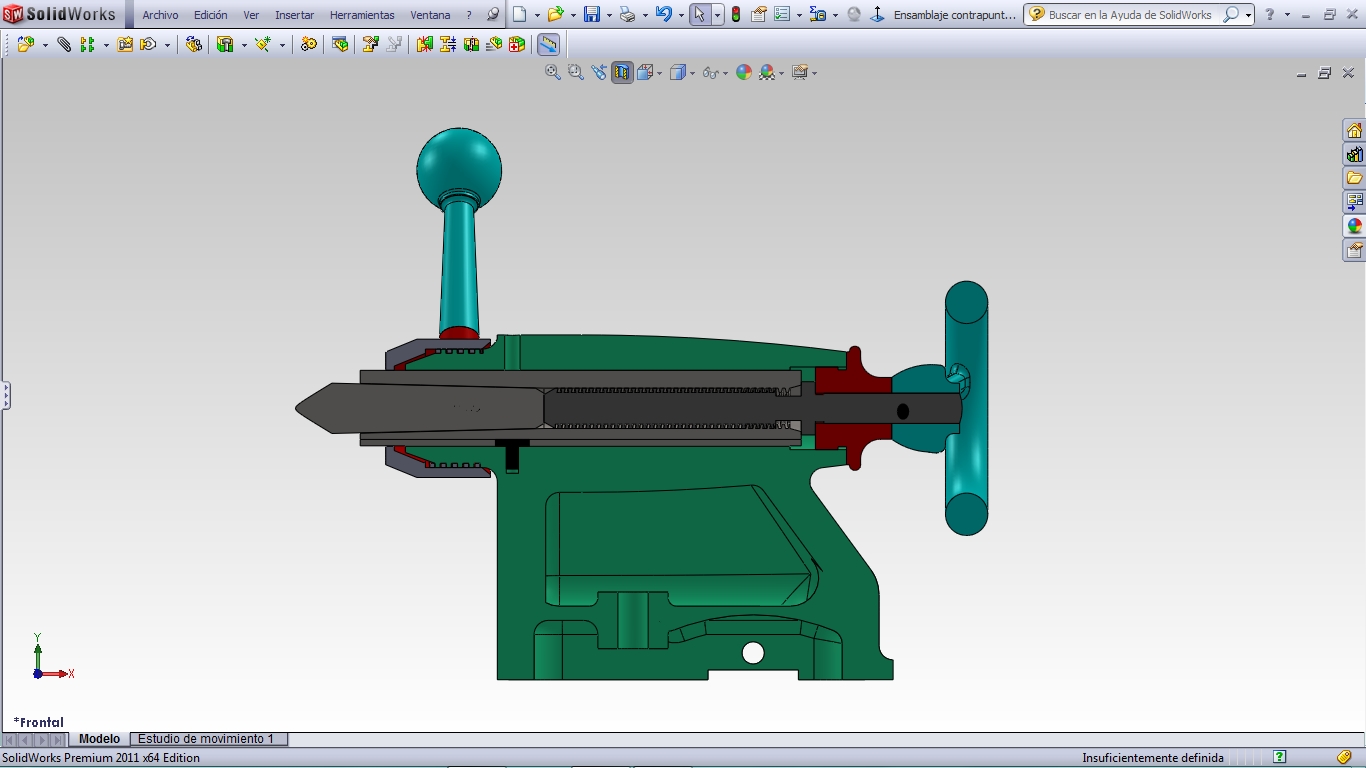Click the Linear Component Pattern icon
Screen dimensions: 1366x768
pyautogui.click(x=87, y=45)
